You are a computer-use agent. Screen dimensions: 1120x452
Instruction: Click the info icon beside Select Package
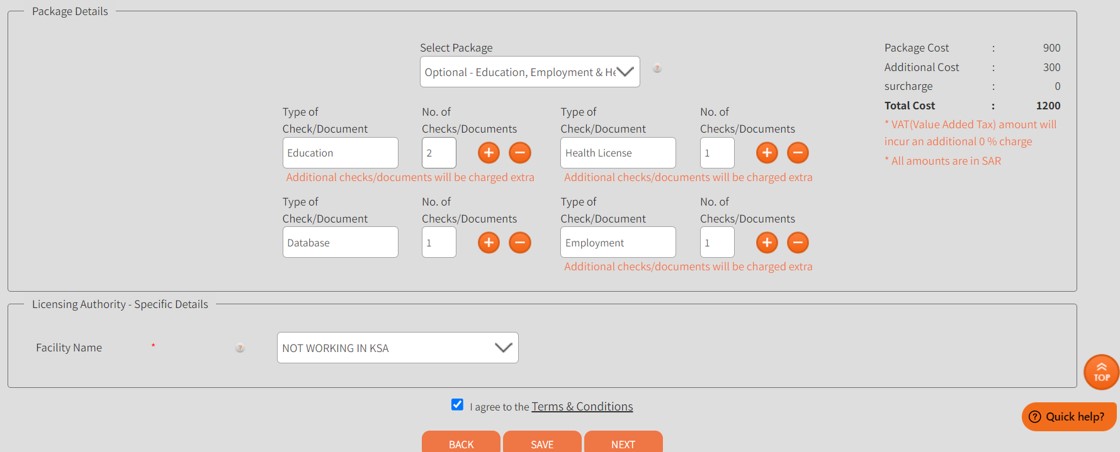(657, 69)
